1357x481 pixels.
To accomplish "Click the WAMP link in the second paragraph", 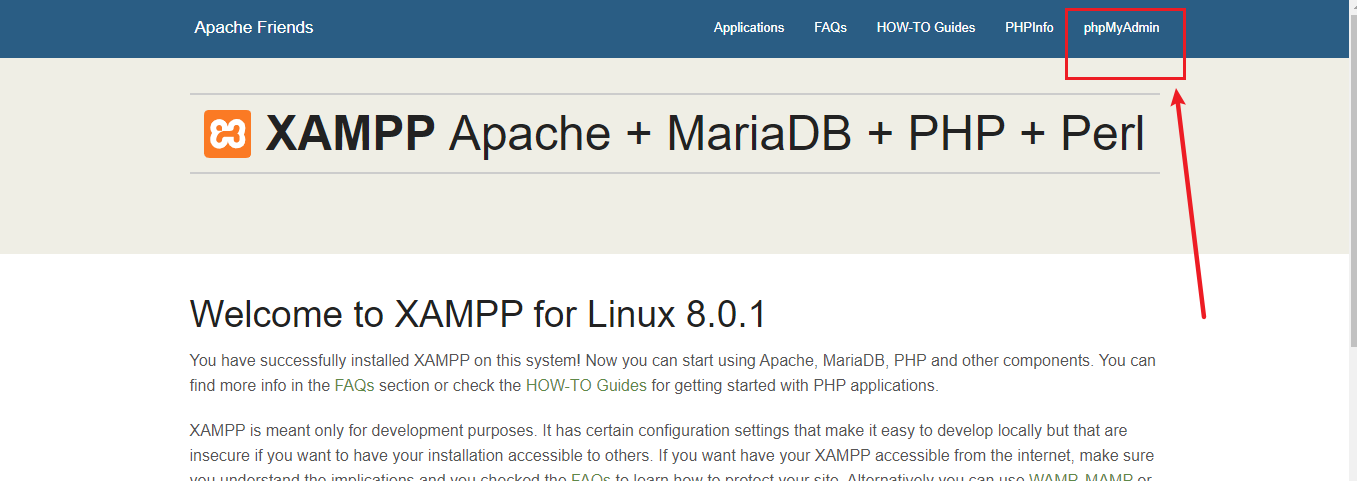I will 1053,478.
